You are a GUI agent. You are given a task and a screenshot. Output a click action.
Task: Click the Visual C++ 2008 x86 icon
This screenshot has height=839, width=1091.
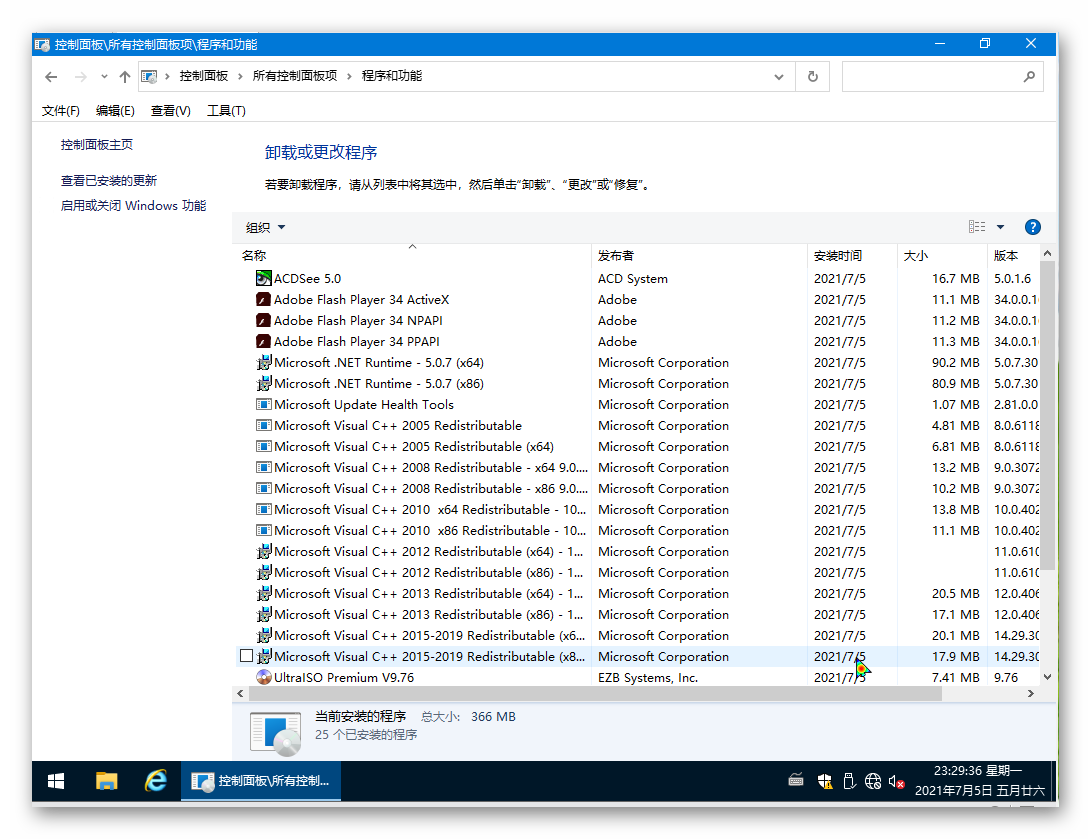click(x=264, y=488)
